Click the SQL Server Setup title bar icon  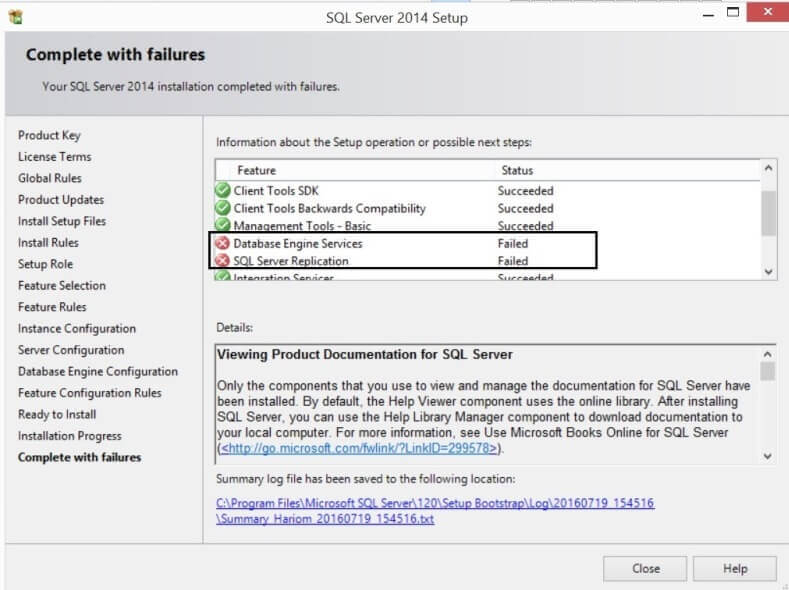pyautogui.click(x=16, y=17)
